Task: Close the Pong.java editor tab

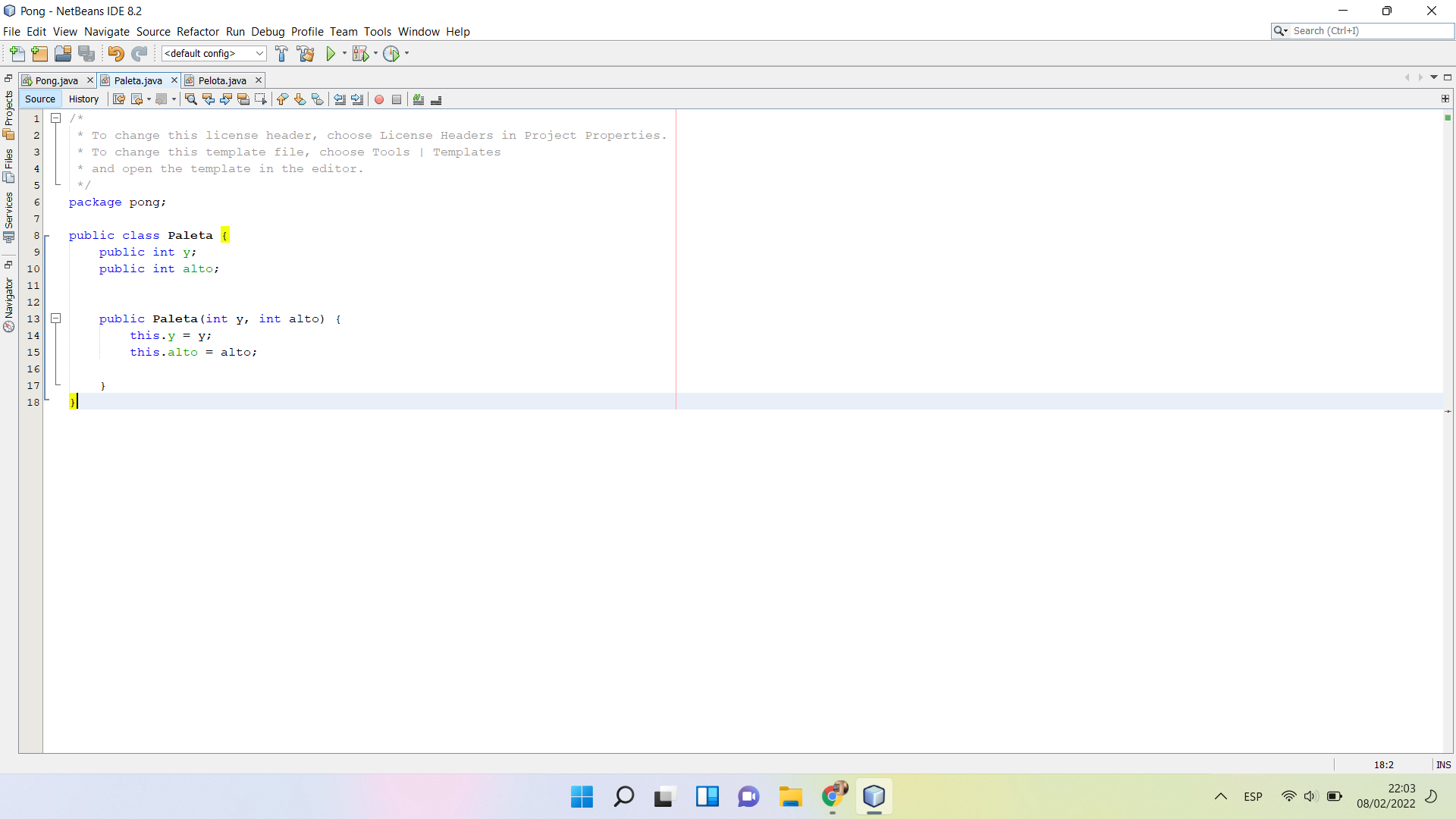Action: click(89, 80)
